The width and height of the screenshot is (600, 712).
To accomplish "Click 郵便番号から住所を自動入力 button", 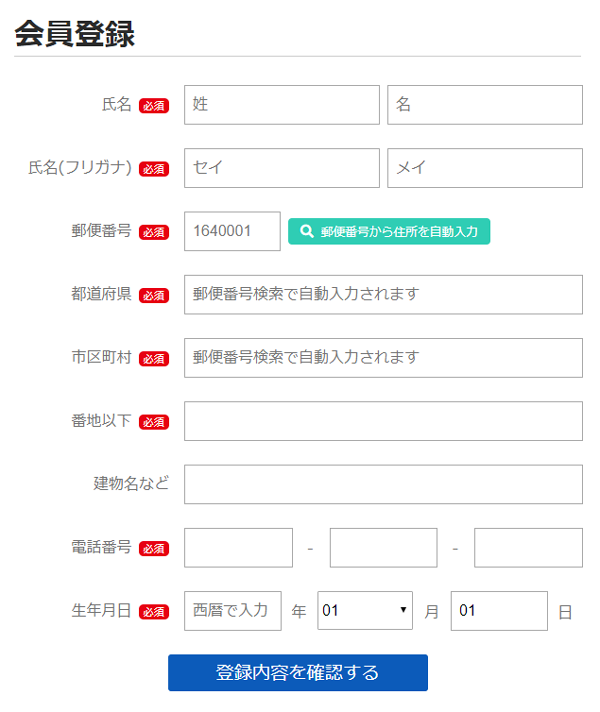I will [389, 231].
